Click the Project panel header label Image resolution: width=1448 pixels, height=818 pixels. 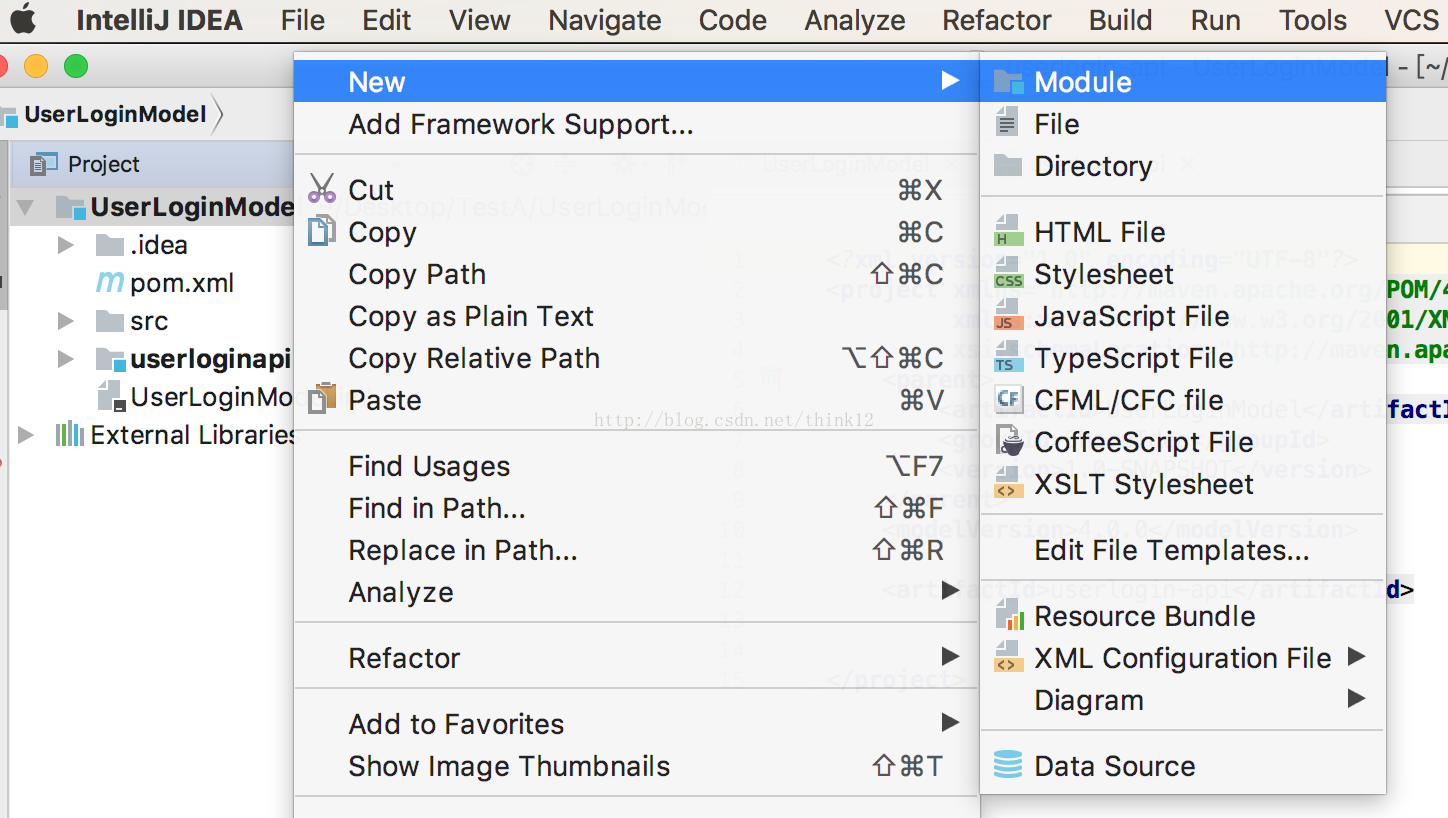(x=104, y=164)
